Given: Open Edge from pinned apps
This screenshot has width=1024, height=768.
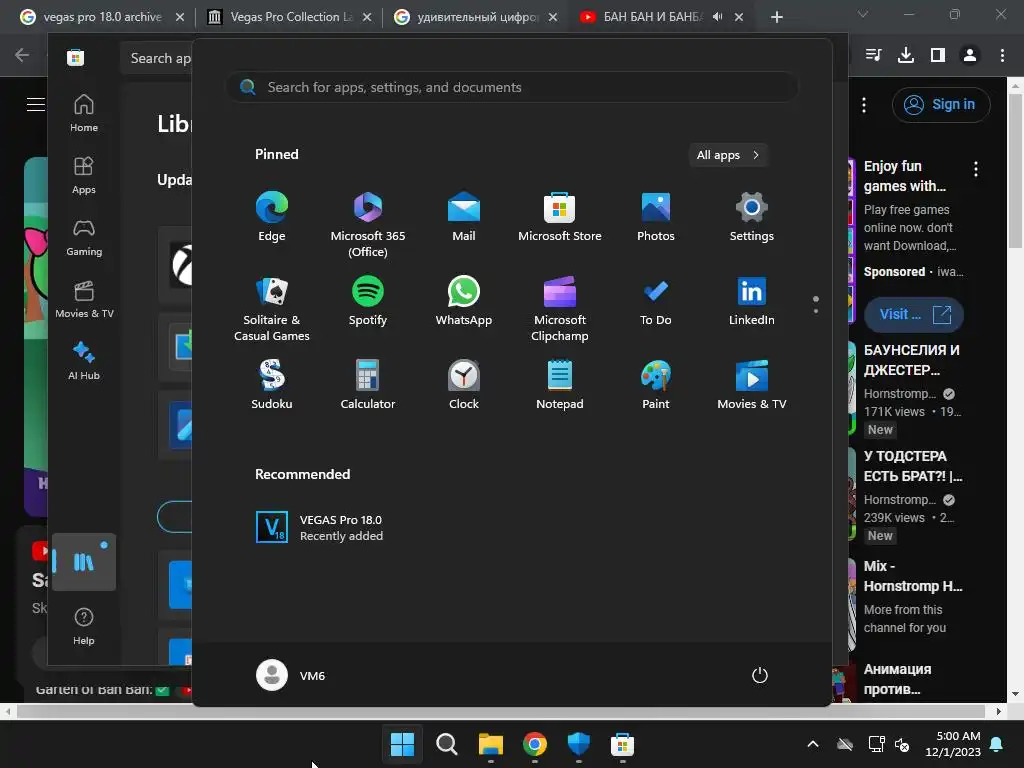Looking at the screenshot, I should tap(272, 217).
